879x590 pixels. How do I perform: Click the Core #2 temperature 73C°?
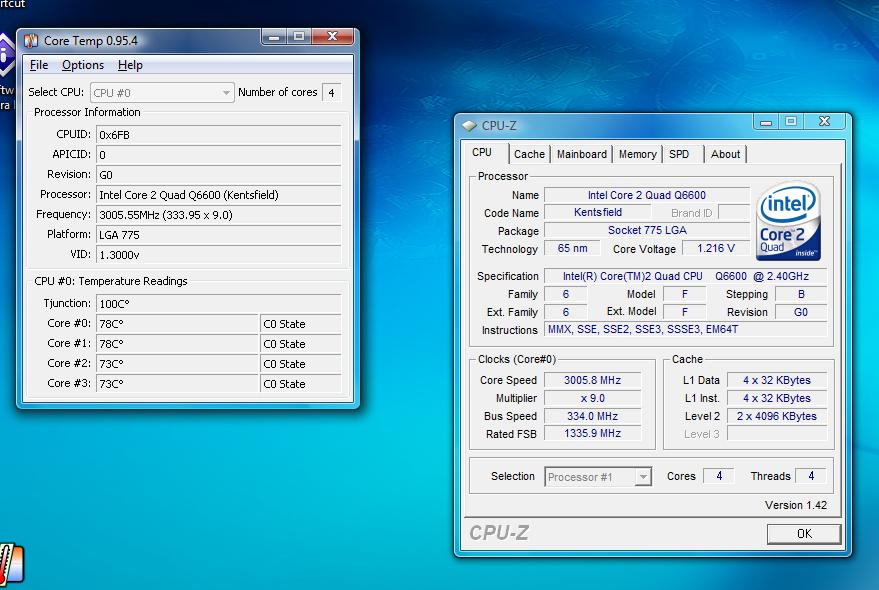click(177, 364)
